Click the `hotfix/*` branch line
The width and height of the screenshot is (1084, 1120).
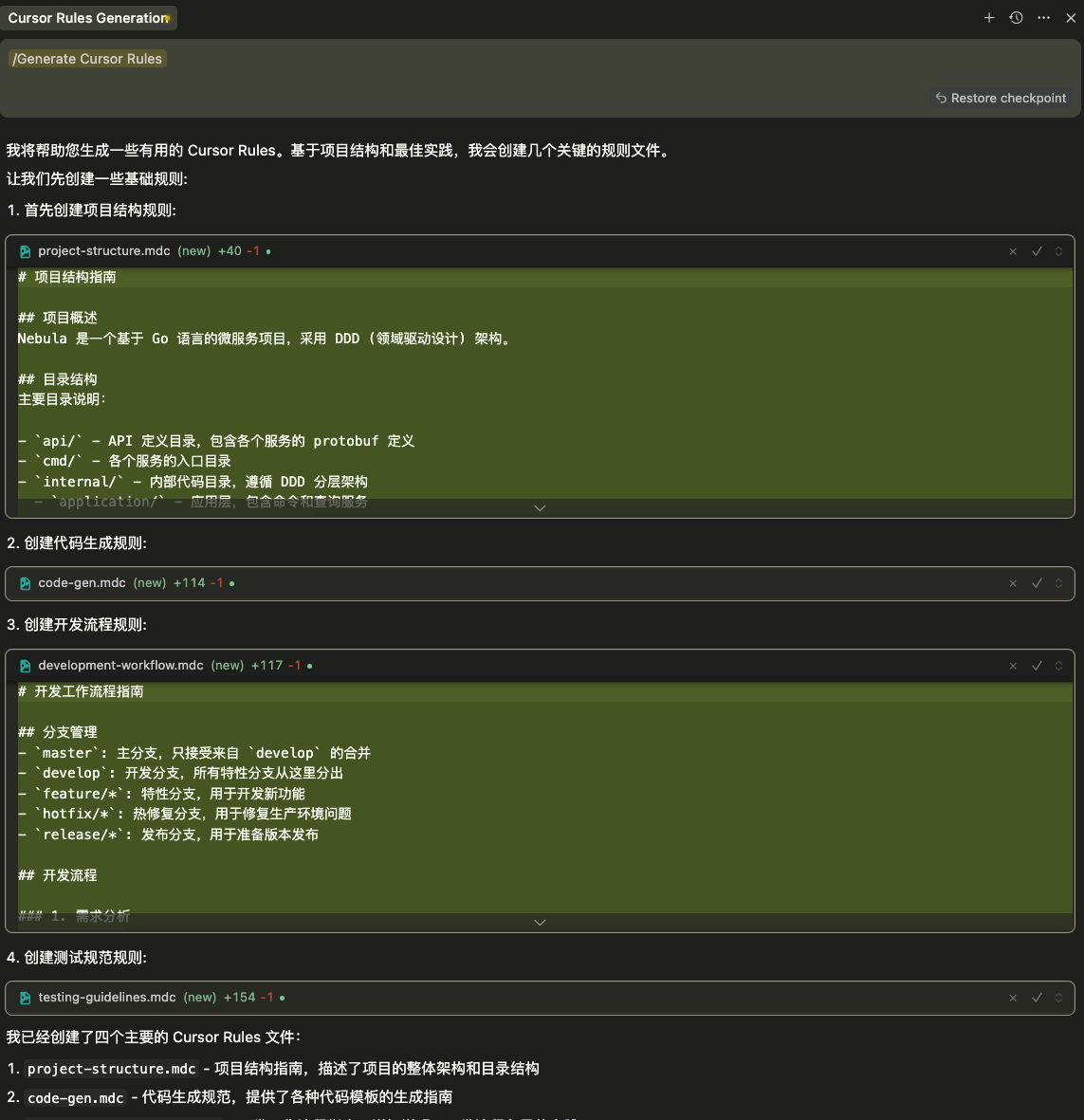[184, 814]
